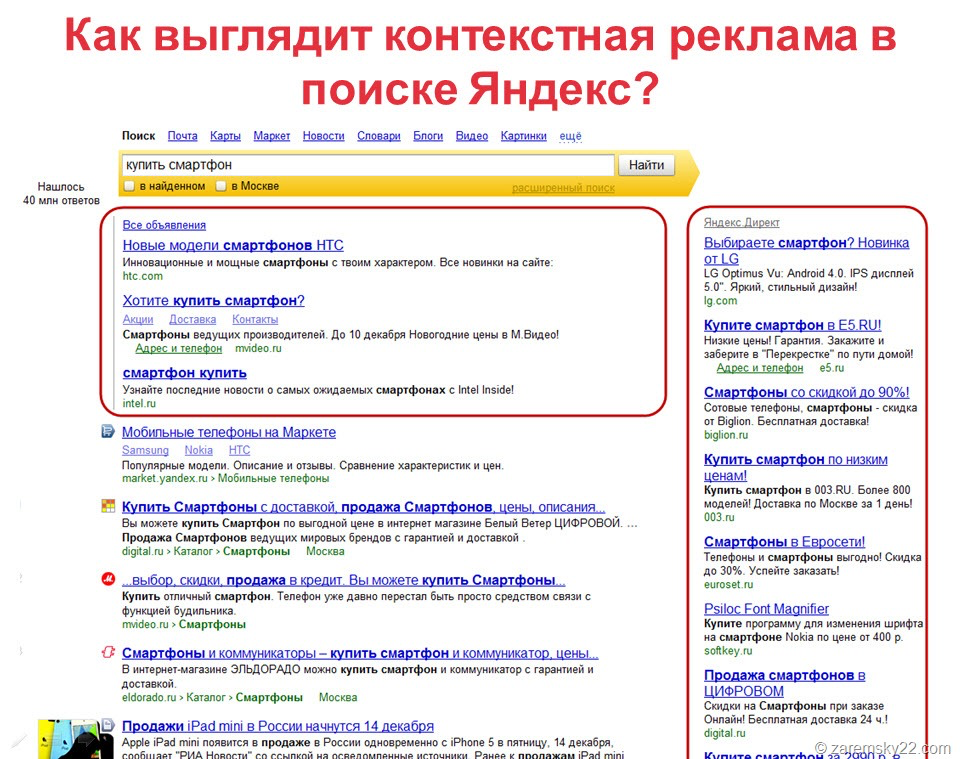Click the Акции sitelink under M.Video ad
The width and height of the screenshot is (961, 759).
click(x=138, y=319)
